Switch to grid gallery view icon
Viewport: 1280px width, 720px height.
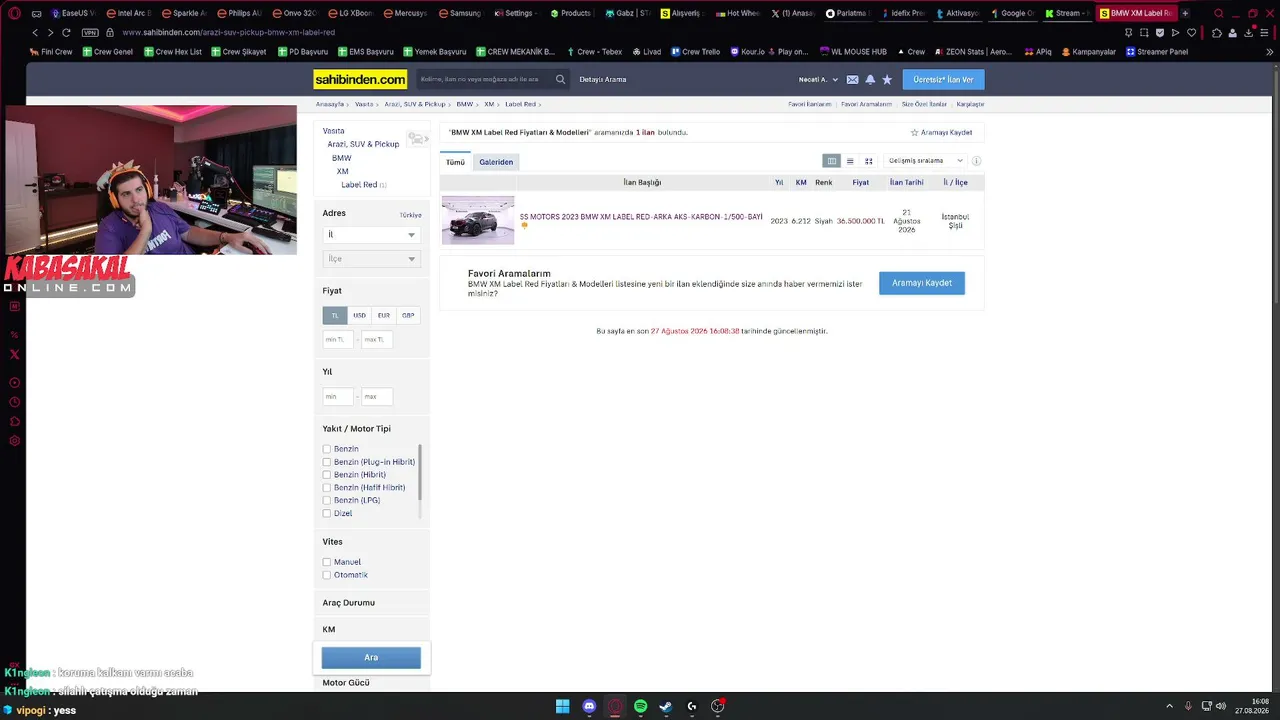point(869,161)
